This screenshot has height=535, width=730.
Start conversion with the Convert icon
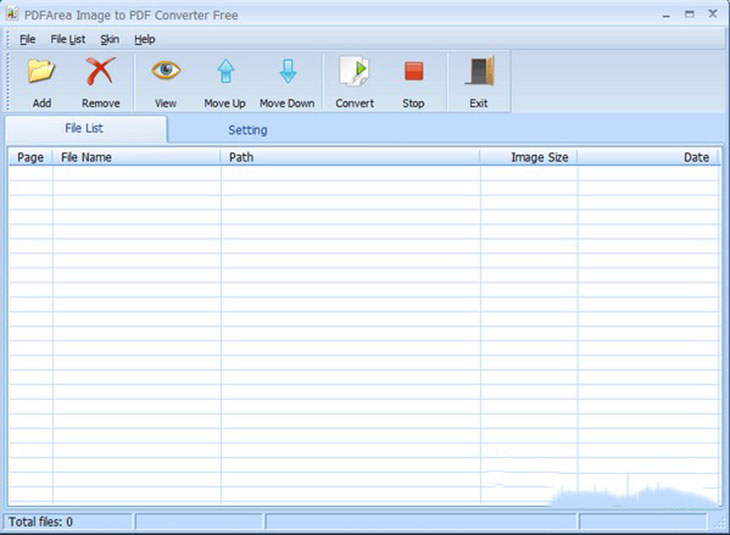pyautogui.click(x=354, y=71)
